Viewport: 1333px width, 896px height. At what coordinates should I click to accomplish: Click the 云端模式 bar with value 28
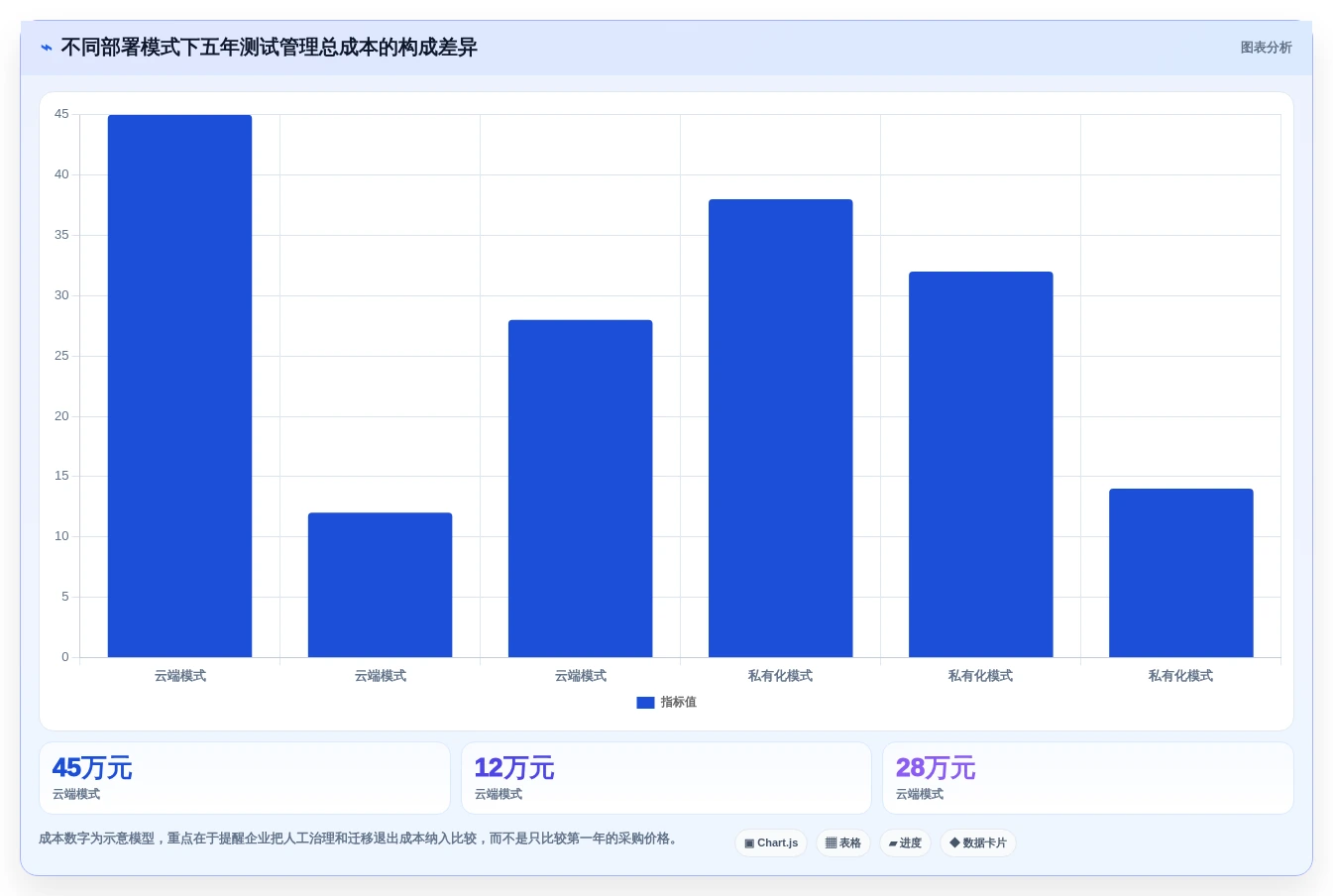580,489
